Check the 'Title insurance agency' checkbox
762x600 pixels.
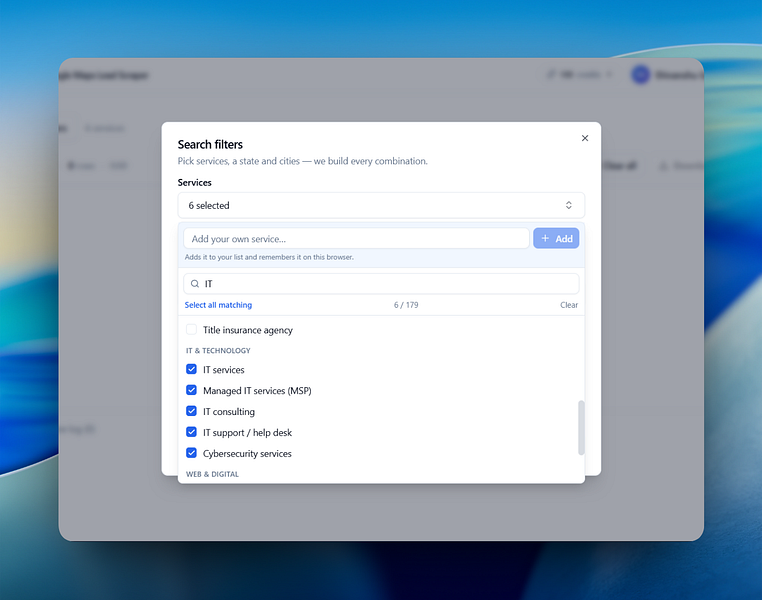[x=191, y=329]
